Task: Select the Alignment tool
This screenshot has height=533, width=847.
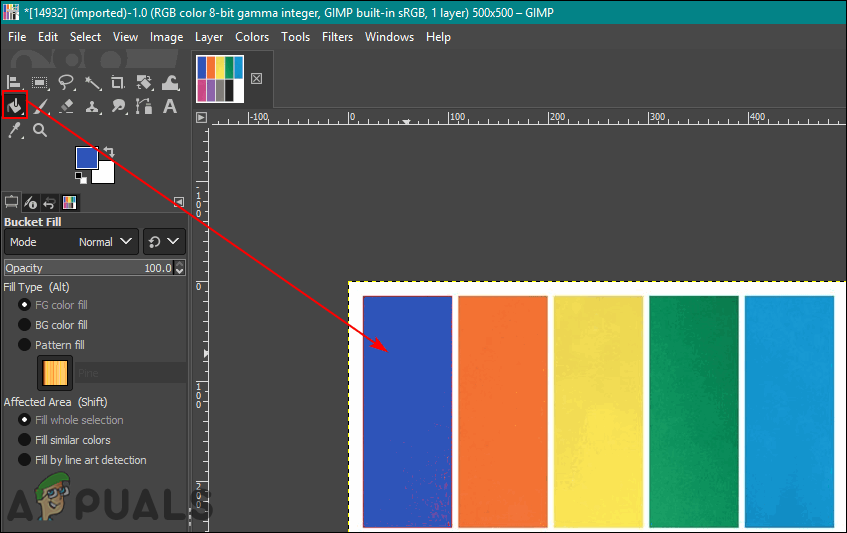Action: click(14, 83)
